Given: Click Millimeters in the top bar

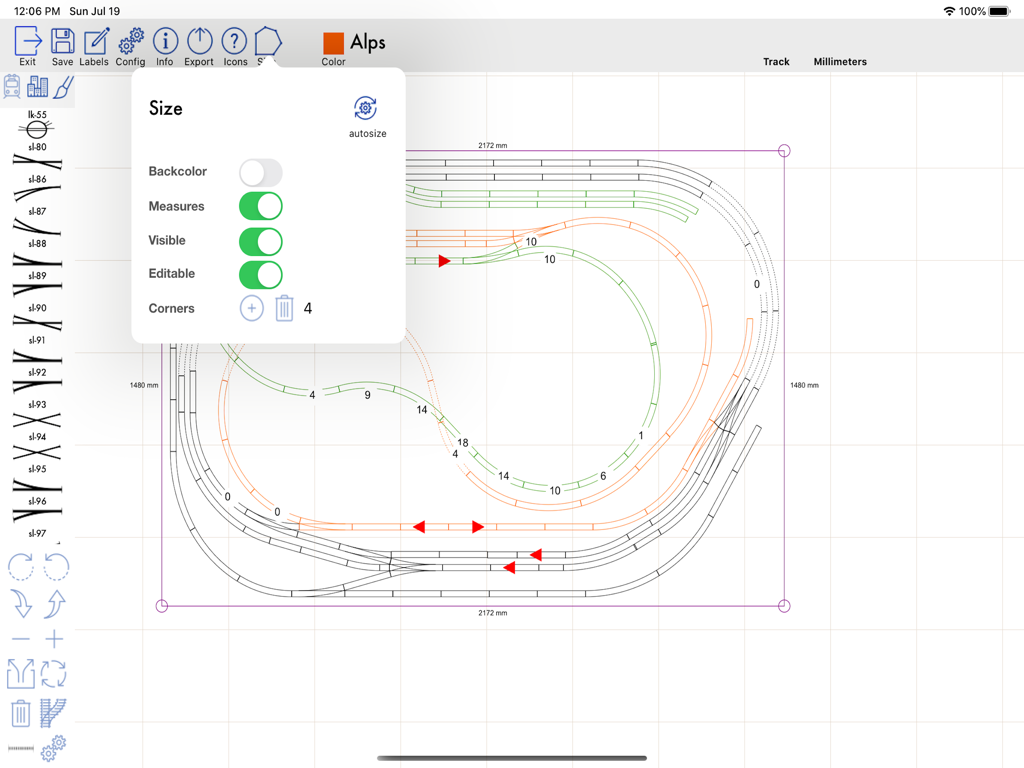Looking at the screenshot, I should pos(839,61).
